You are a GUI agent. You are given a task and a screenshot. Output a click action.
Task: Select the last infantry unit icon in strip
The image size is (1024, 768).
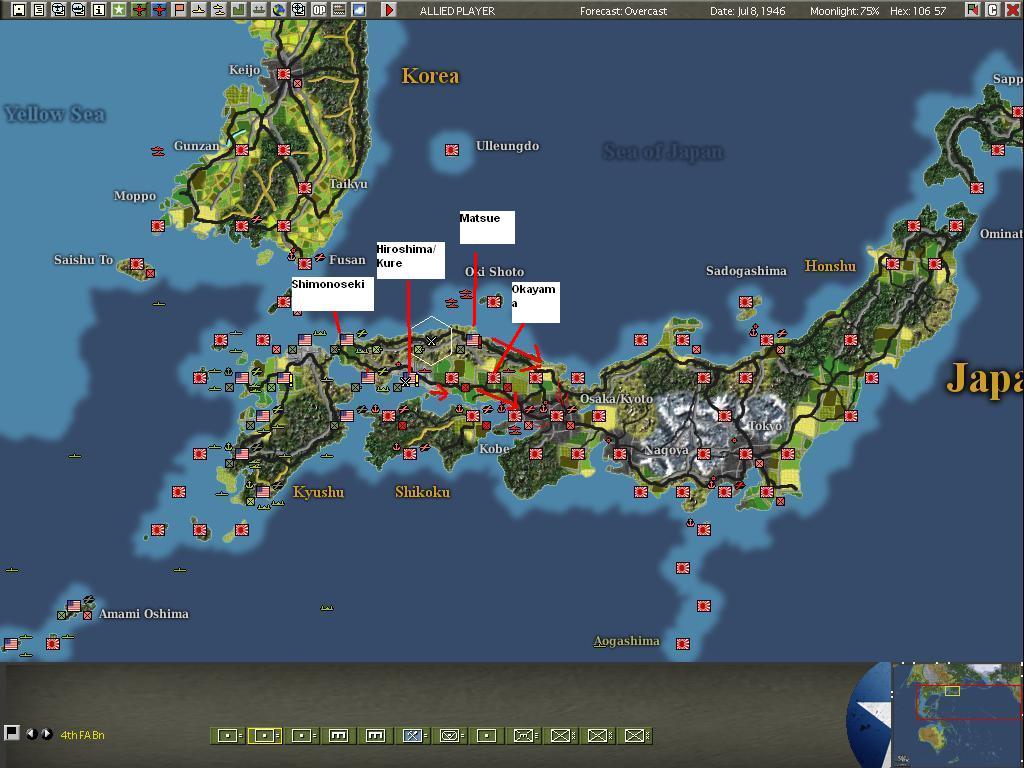635,735
